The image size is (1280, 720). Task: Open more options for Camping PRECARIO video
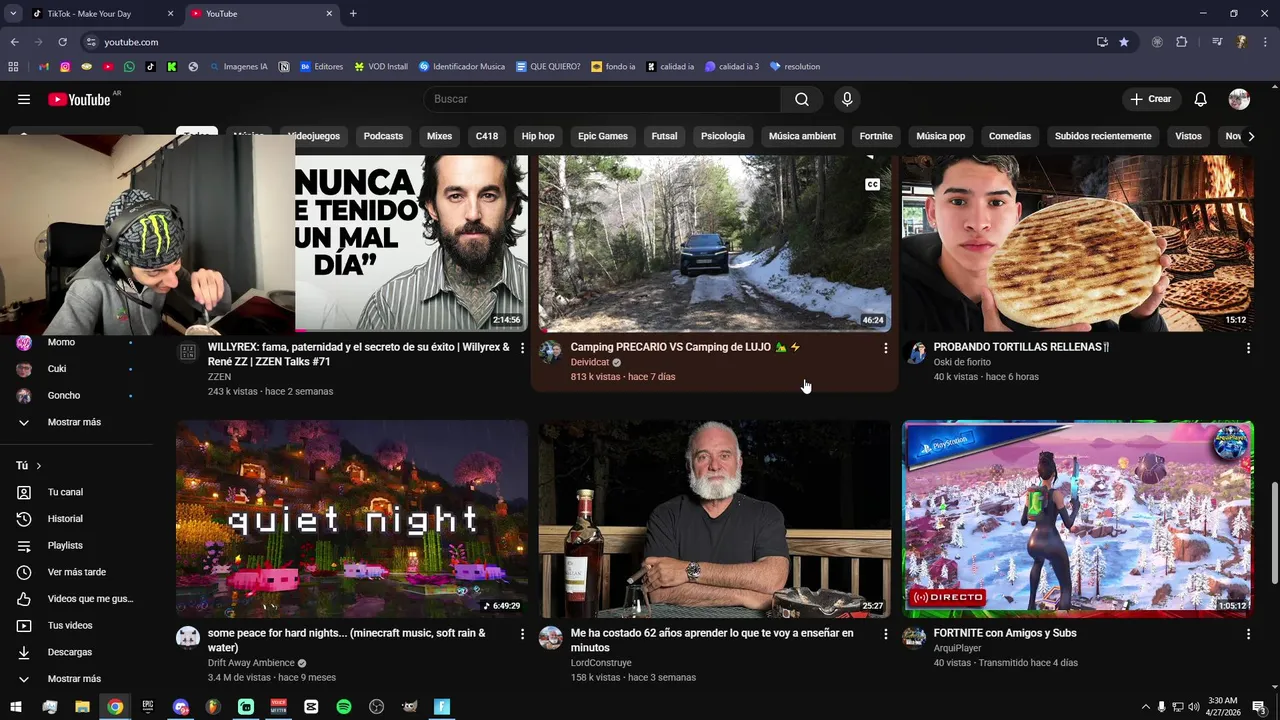pos(885,348)
